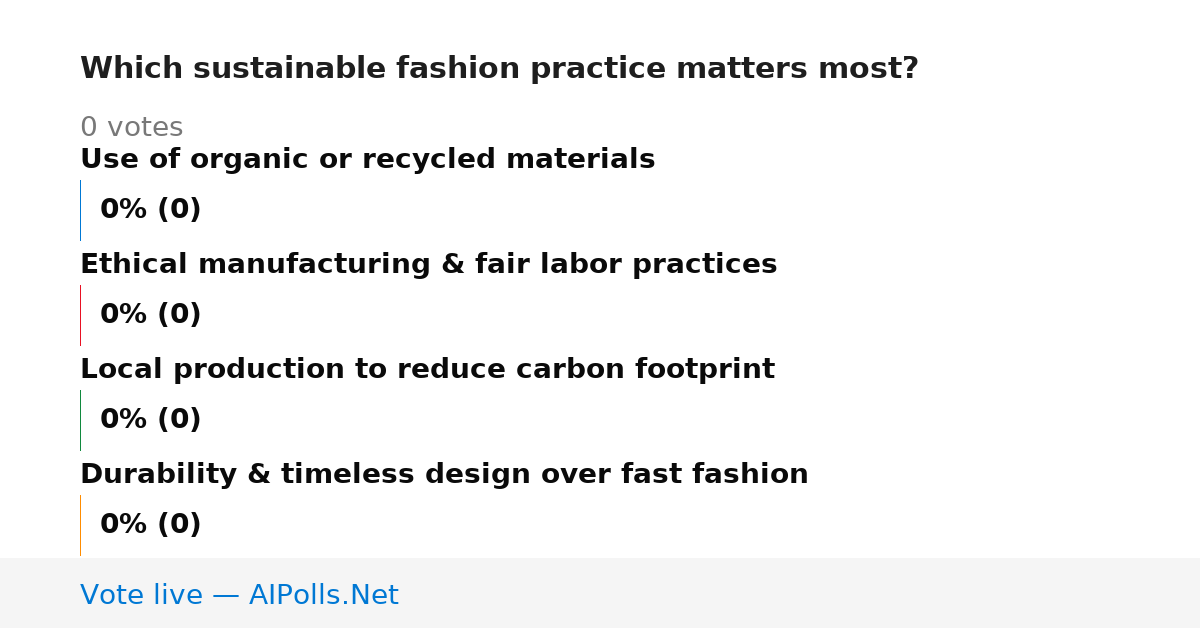The width and height of the screenshot is (1200, 628).
Task: Click the gray footer bar area
Action: click(x=600, y=593)
